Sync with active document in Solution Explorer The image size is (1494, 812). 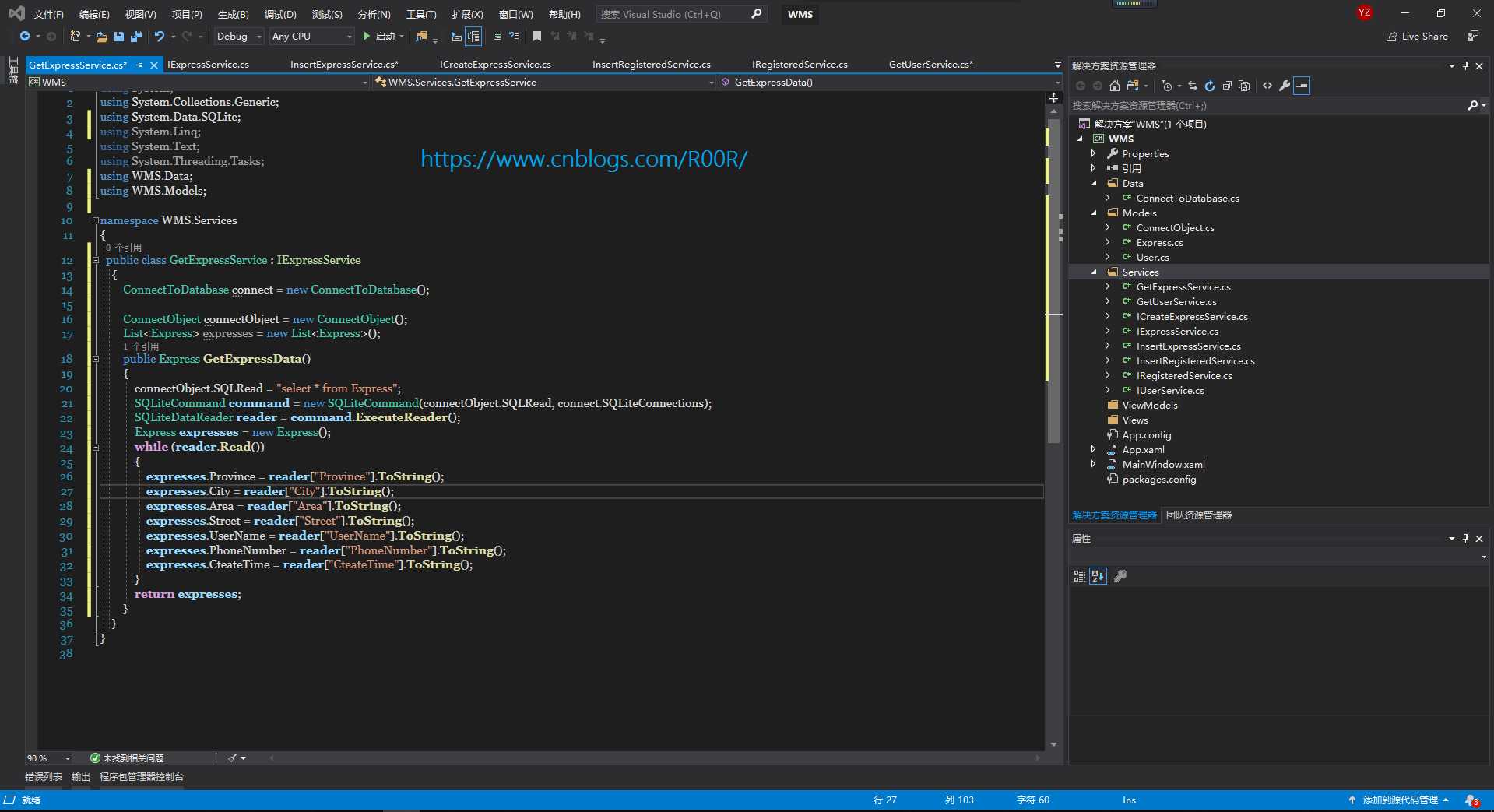[1193, 86]
